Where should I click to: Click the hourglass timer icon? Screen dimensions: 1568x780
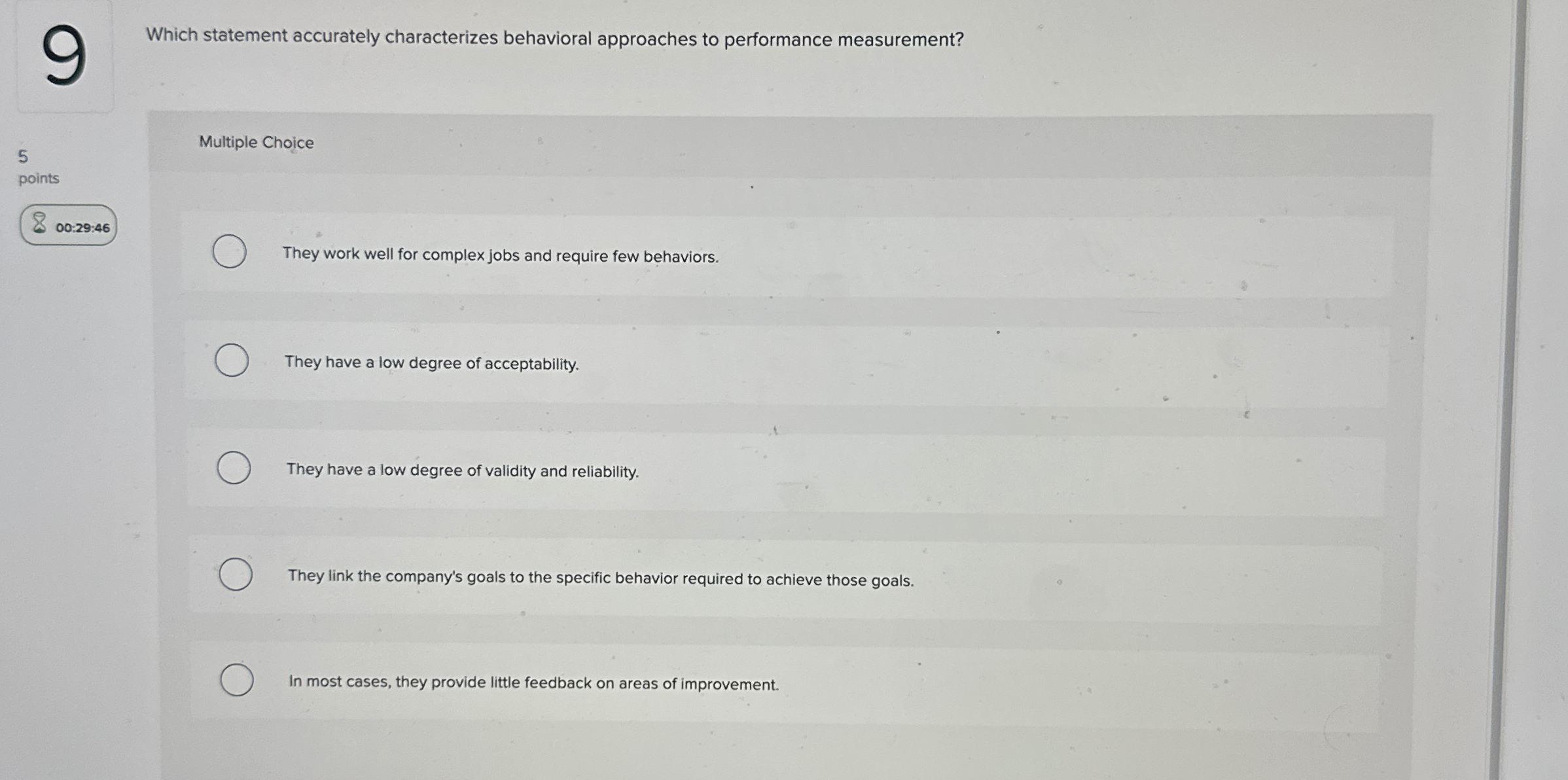point(39,224)
